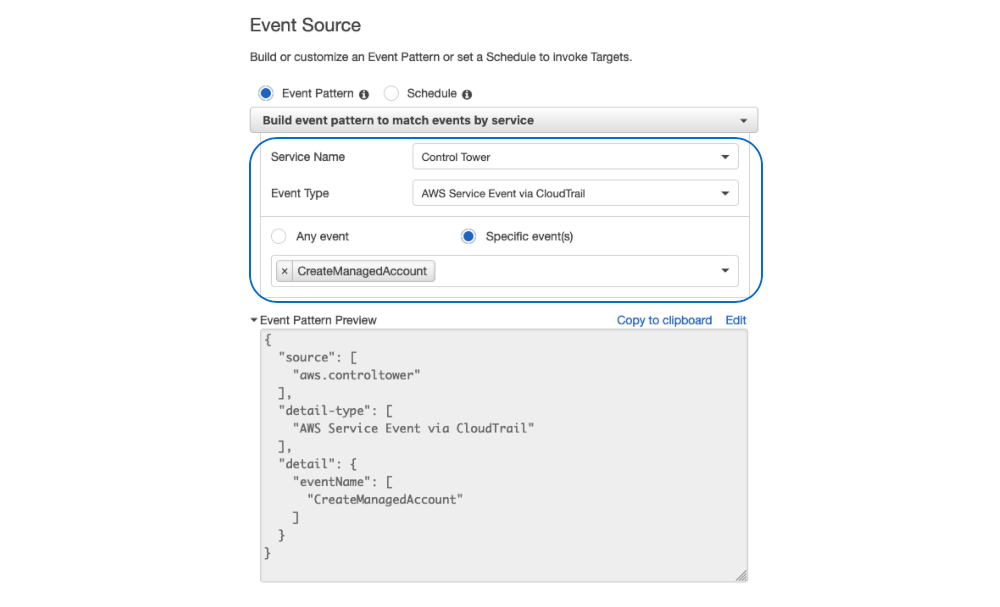Remove CreateManagedAccount using its x icon
1000x607 pixels.
284,270
